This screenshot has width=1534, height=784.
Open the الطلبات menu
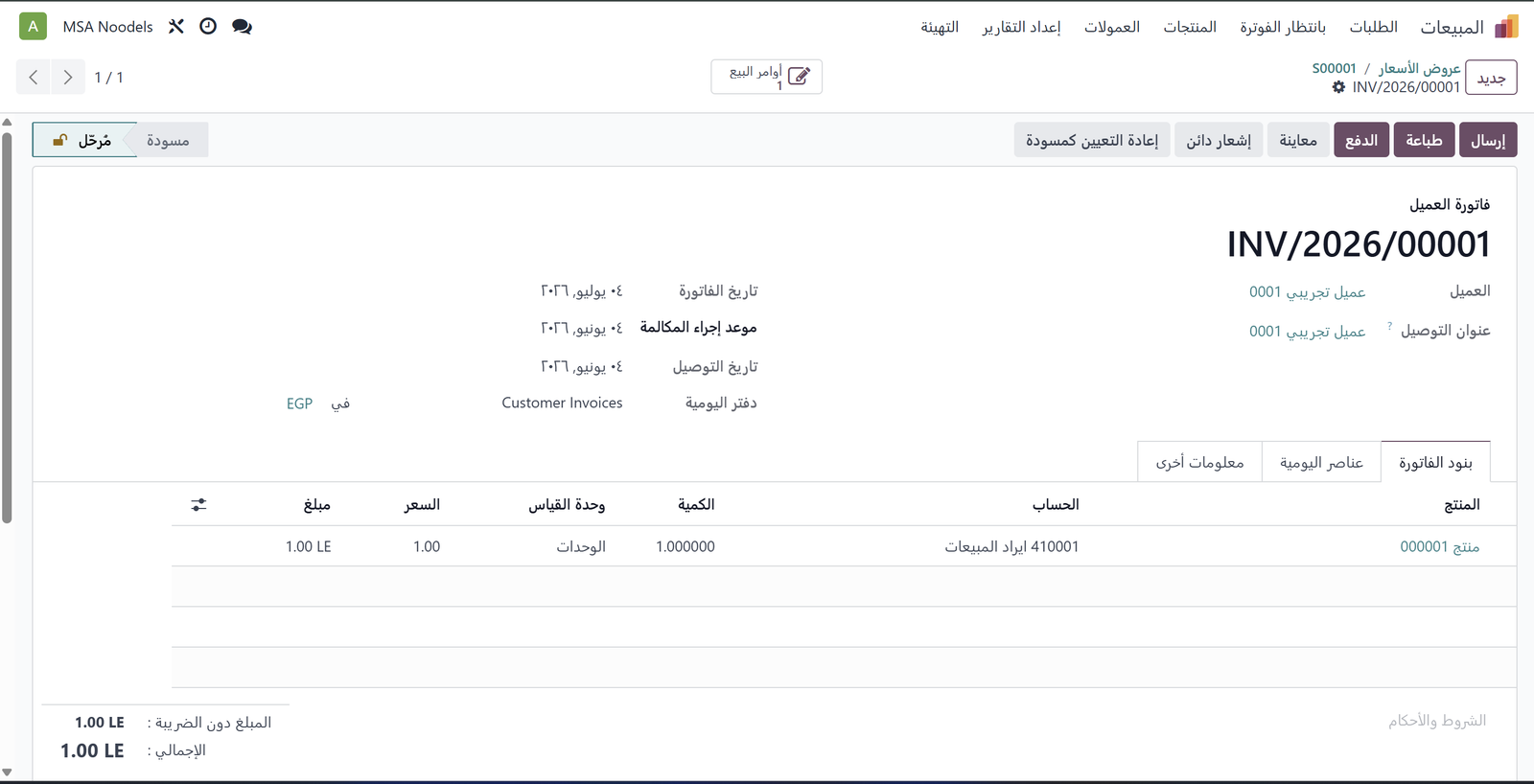click(1373, 27)
